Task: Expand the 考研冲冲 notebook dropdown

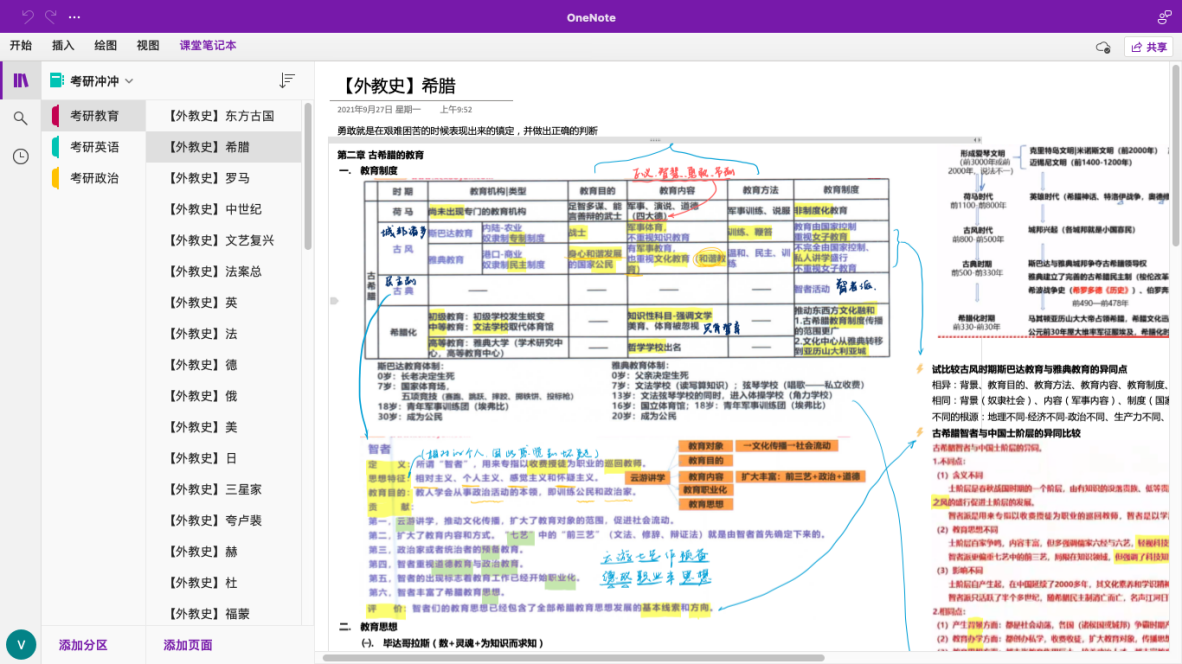Action: pyautogui.click(x=129, y=81)
